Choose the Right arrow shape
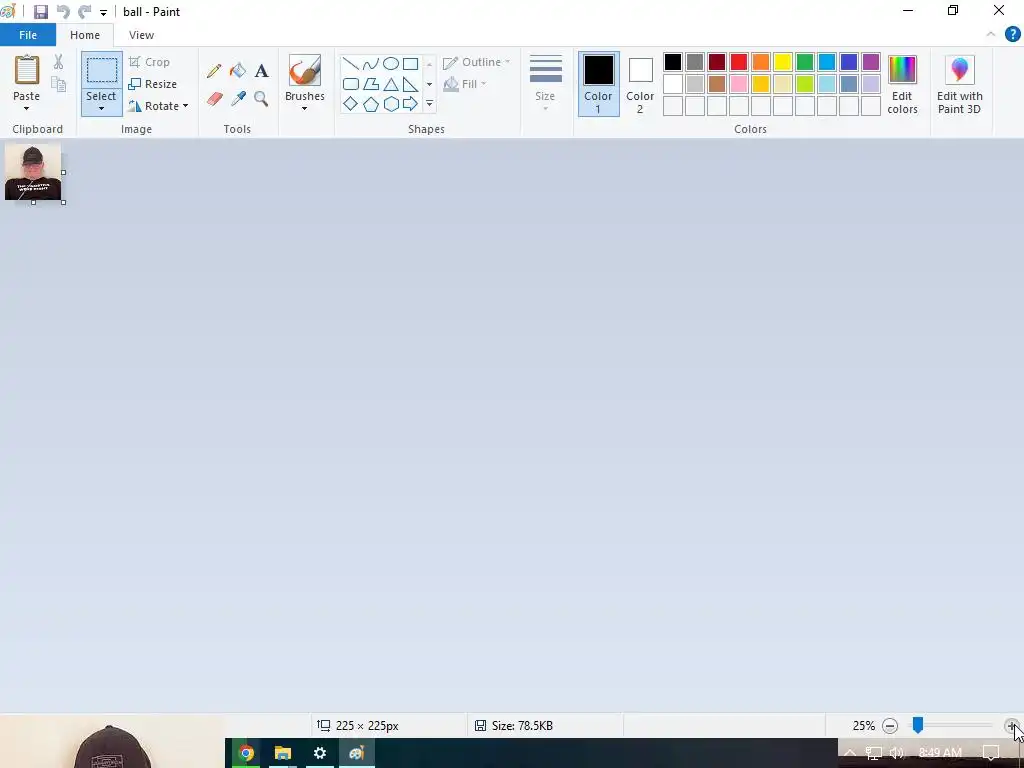This screenshot has width=1024, height=768. click(x=410, y=104)
